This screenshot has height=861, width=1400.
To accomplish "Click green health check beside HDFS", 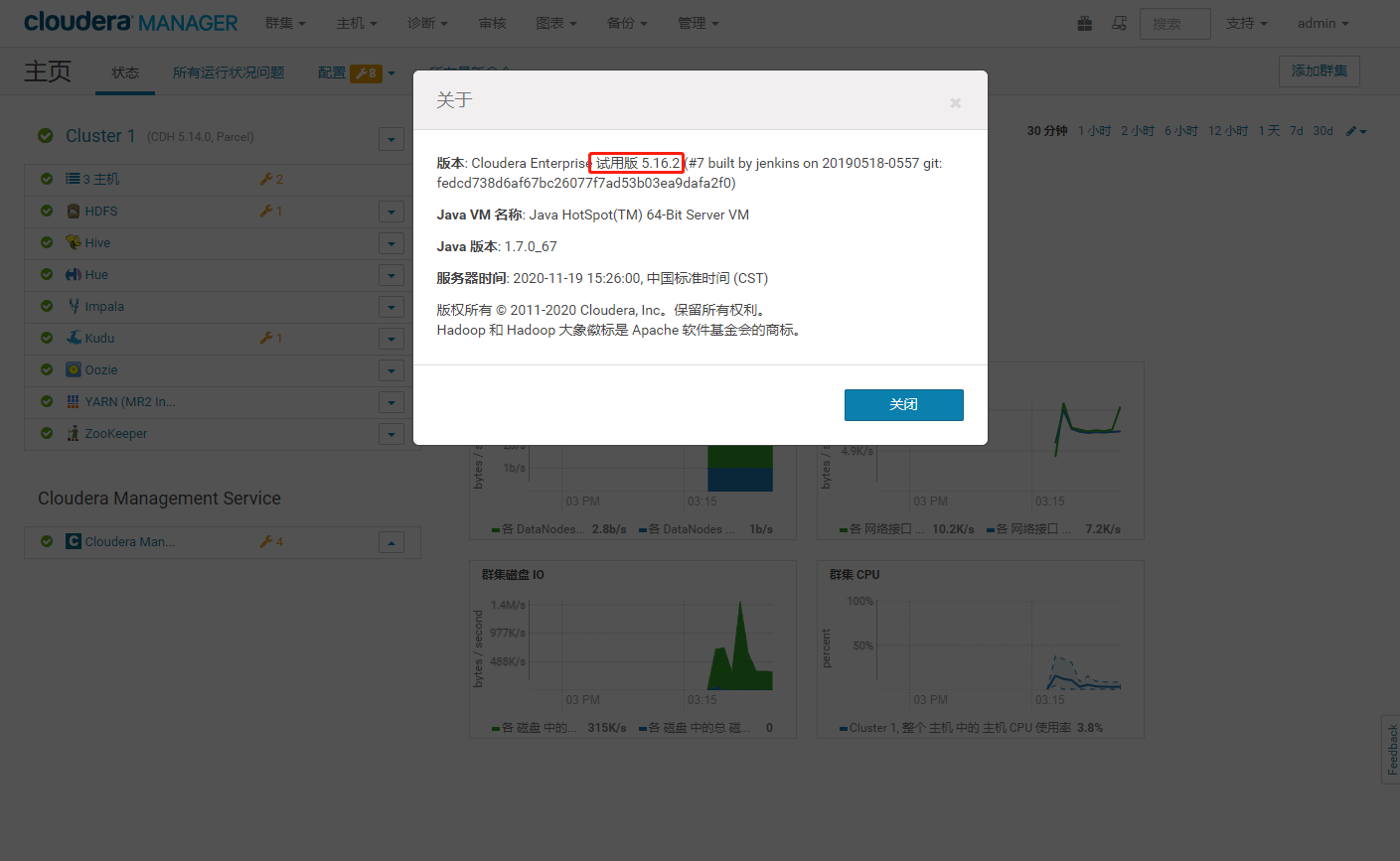I will click(x=47, y=211).
